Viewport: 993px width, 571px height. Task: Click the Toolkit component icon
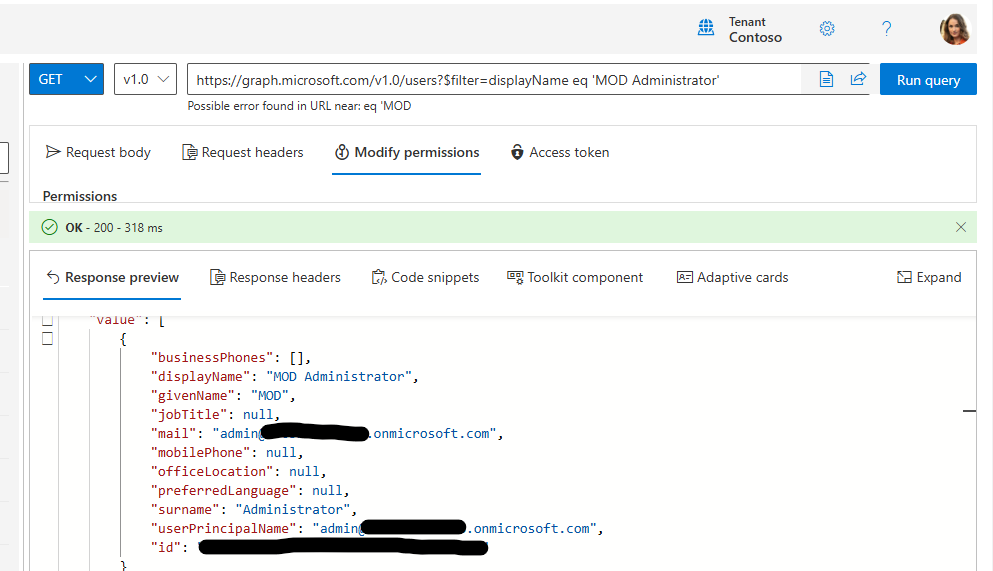pos(515,277)
